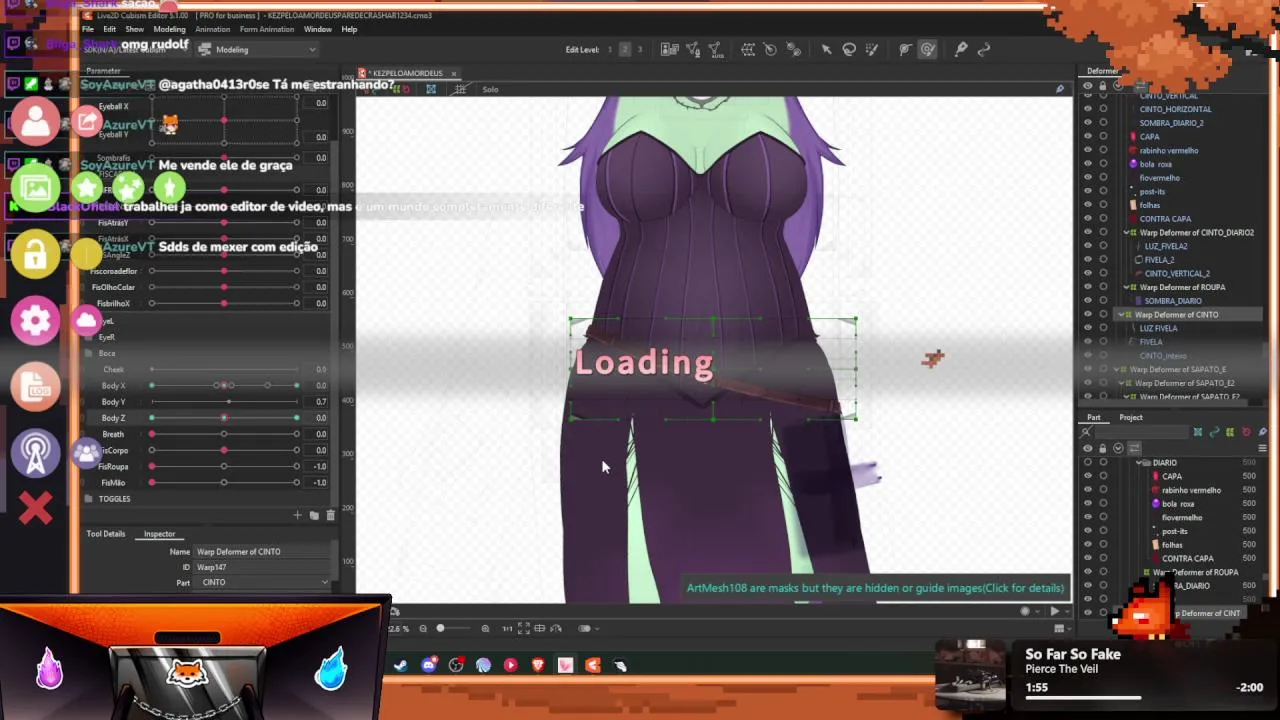Create a warp deformer grid icon

(x=747, y=49)
